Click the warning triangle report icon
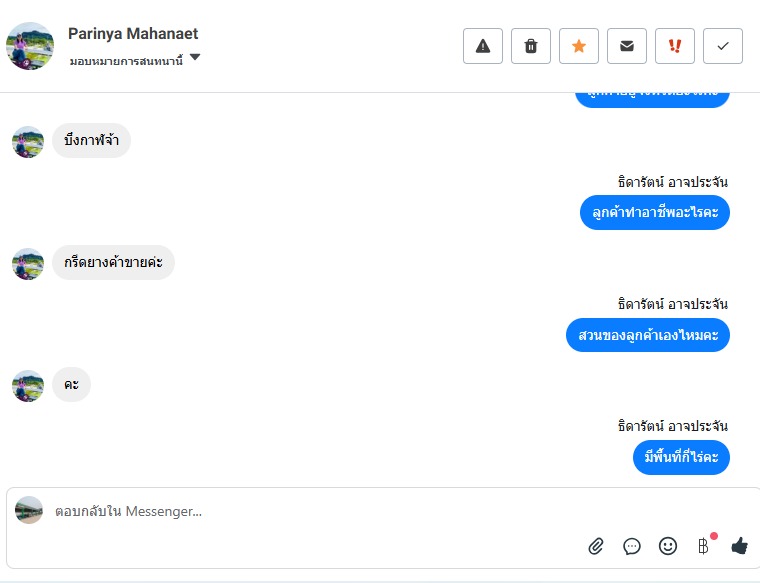760x583 pixels. 483,46
